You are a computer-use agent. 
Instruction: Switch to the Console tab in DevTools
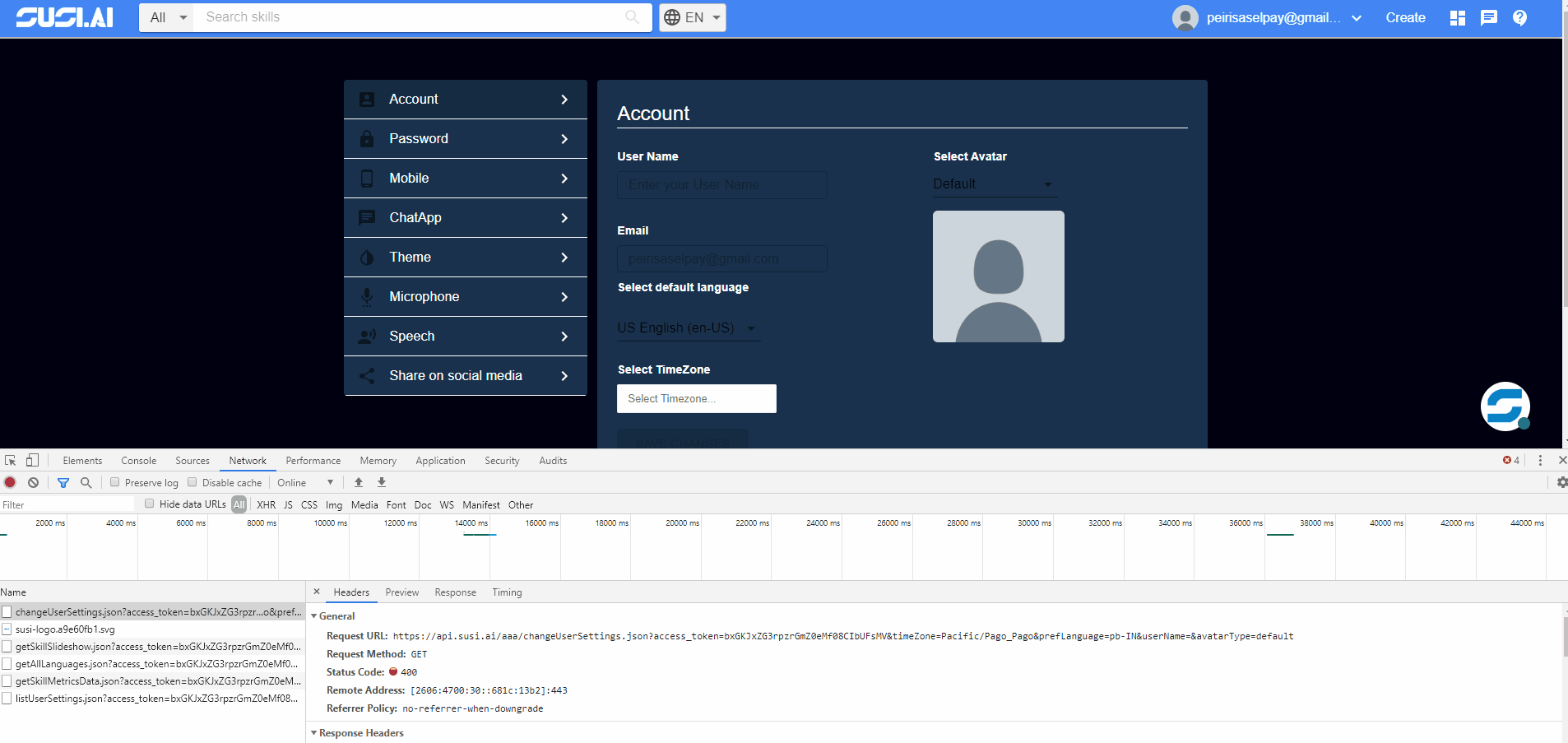point(138,460)
